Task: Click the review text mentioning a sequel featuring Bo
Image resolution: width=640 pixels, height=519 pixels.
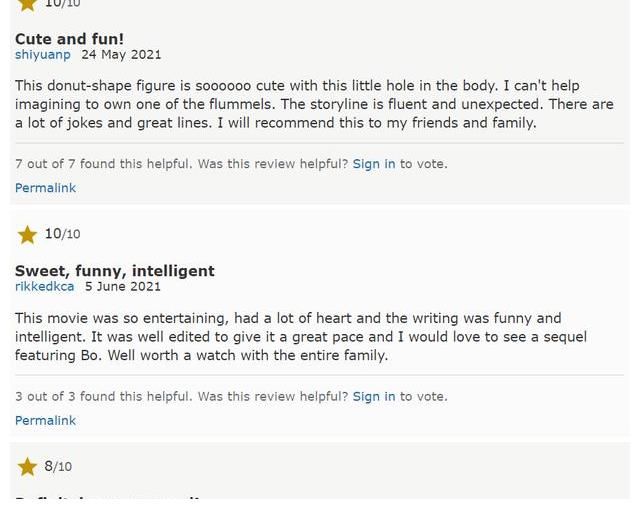Action: pyautogui.click(x=300, y=337)
